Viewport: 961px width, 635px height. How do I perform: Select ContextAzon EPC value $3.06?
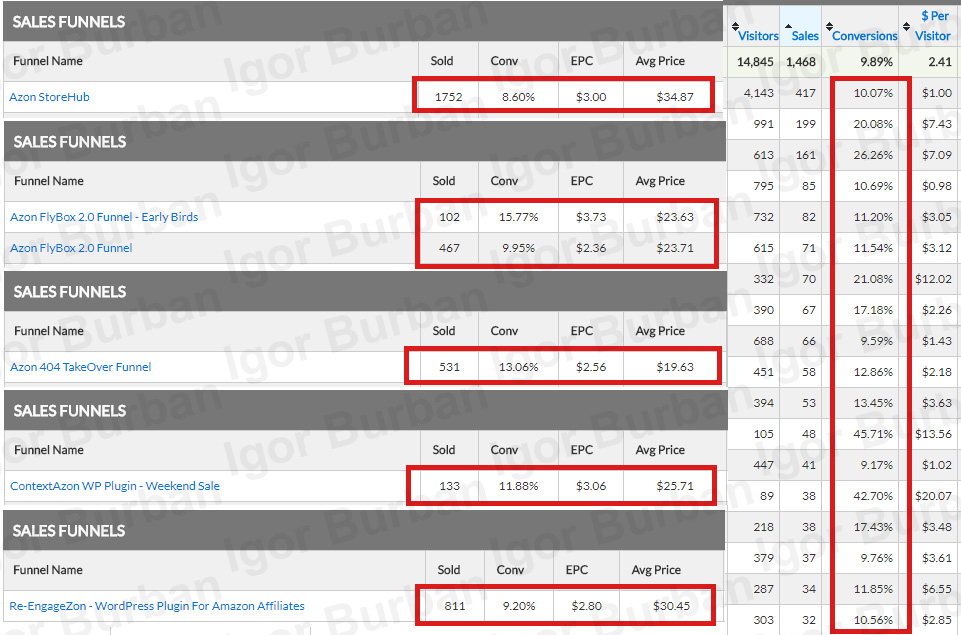pos(591,486)
